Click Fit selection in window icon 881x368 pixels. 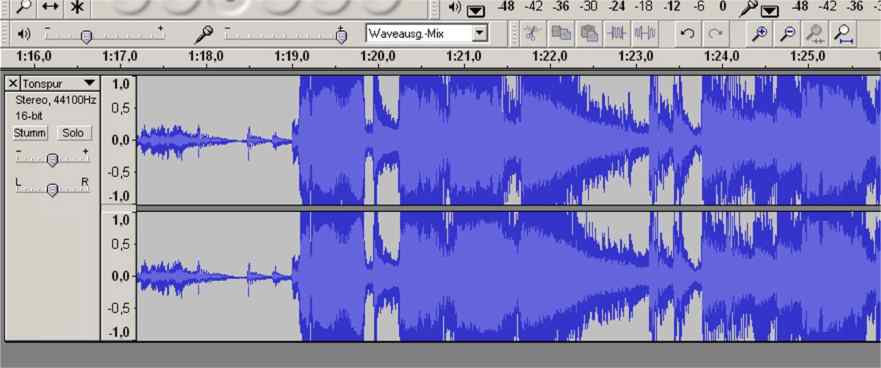pos(815,34)
